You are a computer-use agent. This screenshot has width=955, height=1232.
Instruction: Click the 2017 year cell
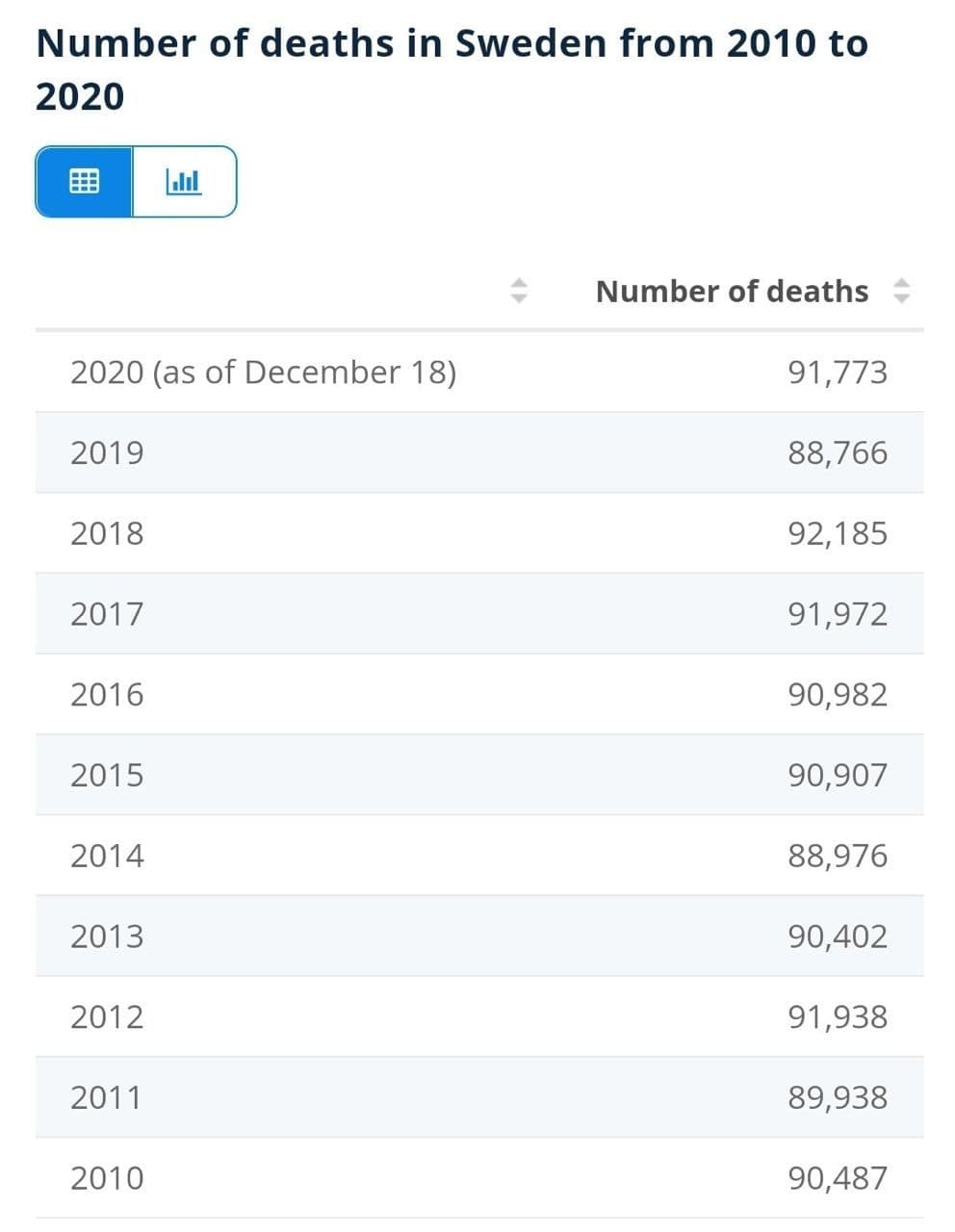click(x=107, y=613)
